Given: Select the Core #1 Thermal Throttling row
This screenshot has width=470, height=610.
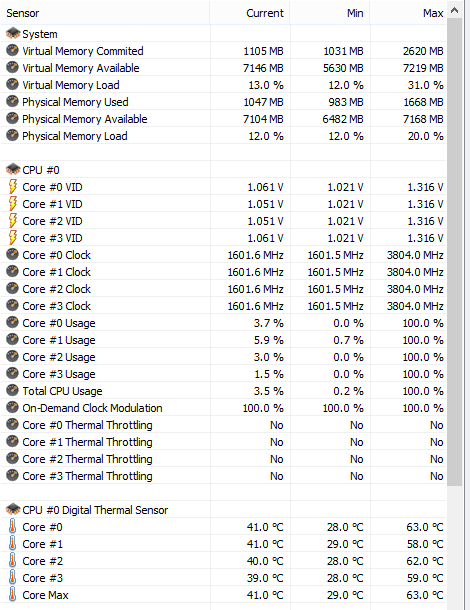Looking at the screenshot, I should tap(223, 442).
